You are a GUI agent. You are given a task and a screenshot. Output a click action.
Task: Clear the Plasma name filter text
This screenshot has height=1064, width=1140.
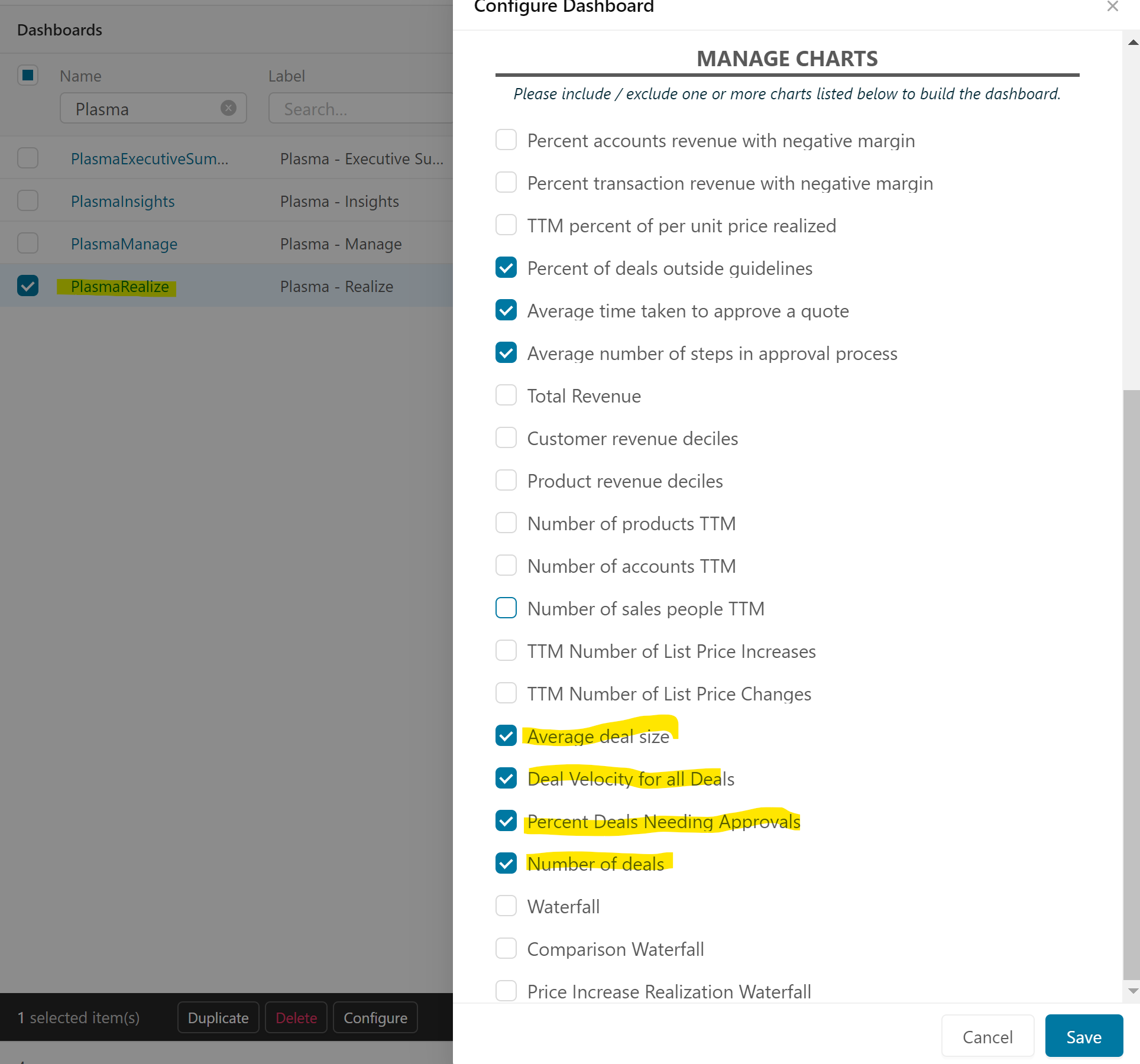point(228,108)
